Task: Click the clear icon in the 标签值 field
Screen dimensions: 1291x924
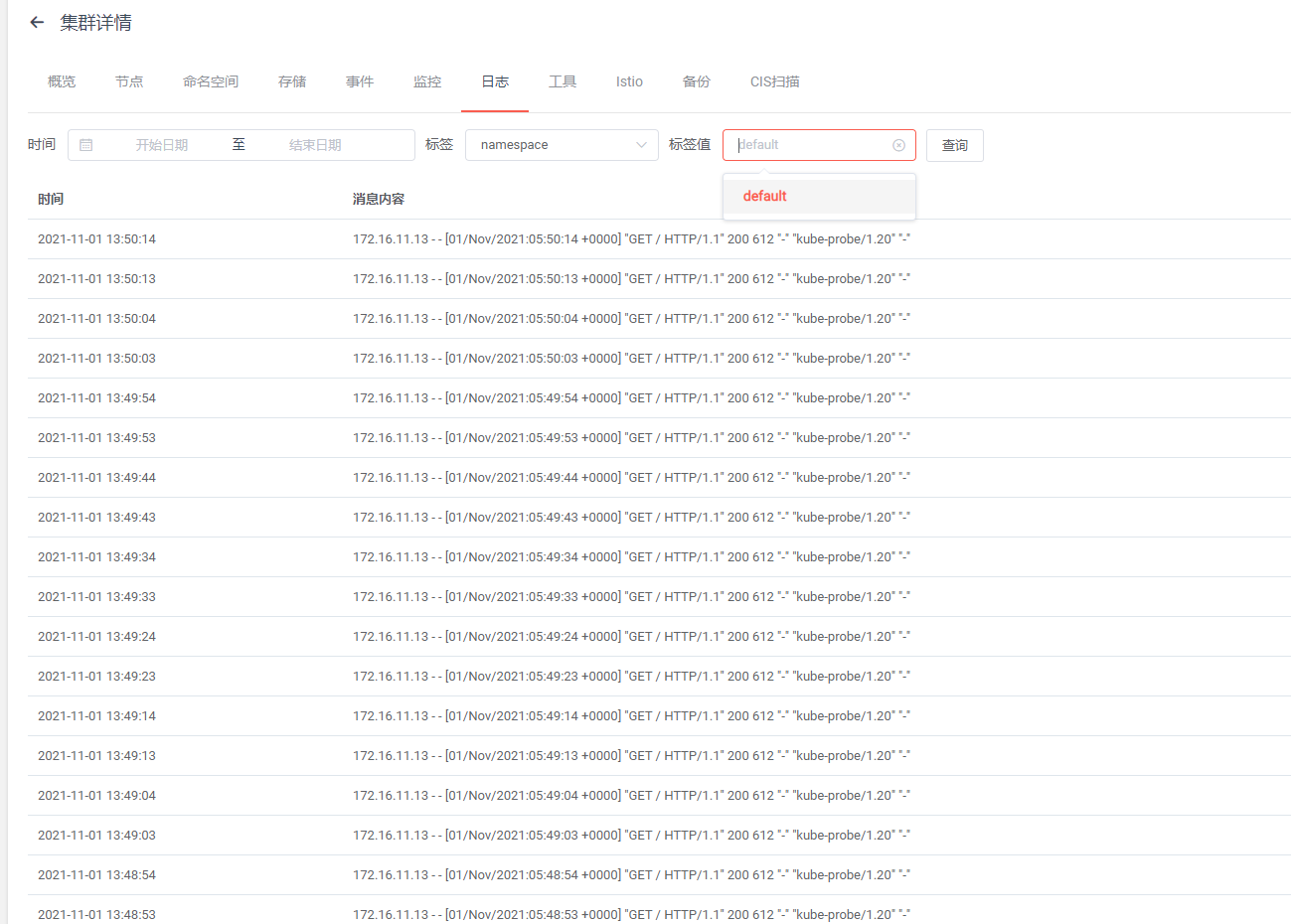Action: pyautogui.click(x=899, y=144)
